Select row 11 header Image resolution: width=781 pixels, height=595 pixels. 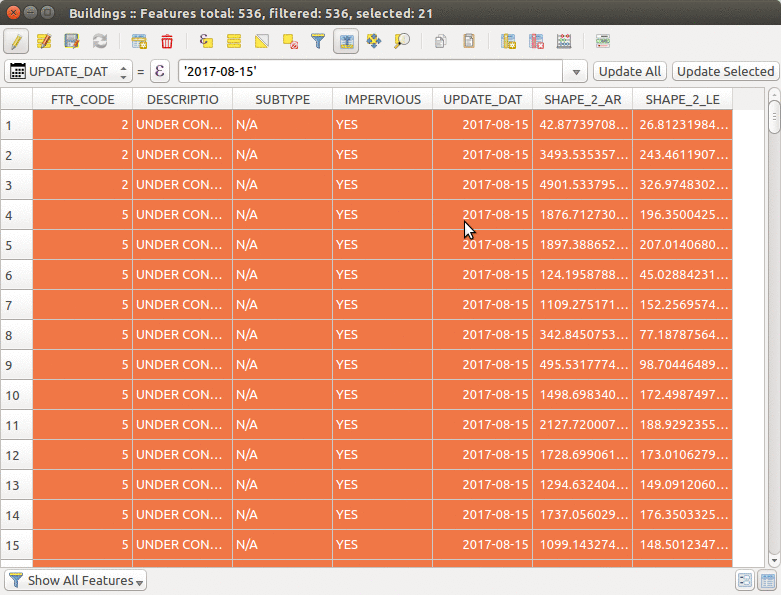pos(16,425)
